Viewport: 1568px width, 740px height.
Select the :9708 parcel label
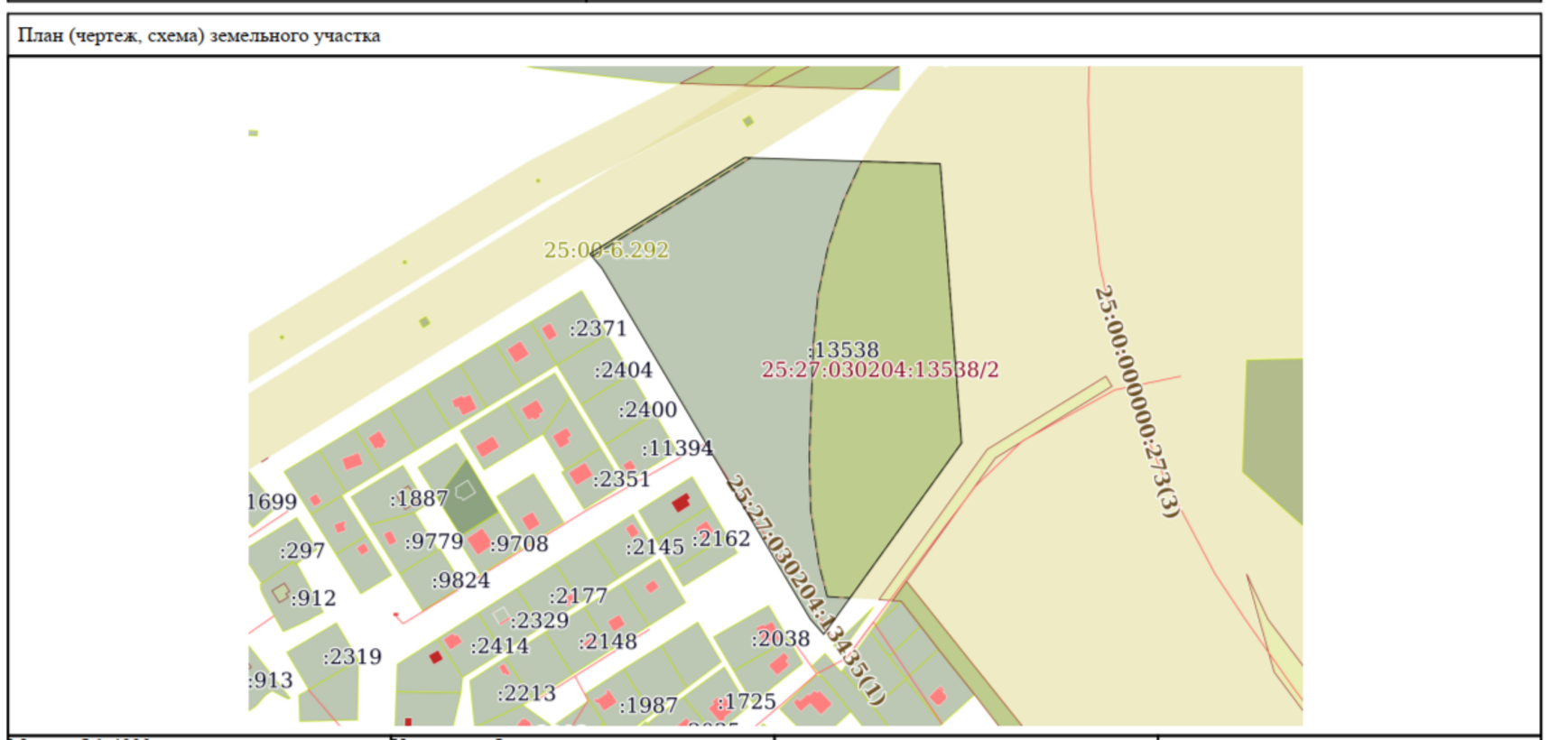click(519, 544)
